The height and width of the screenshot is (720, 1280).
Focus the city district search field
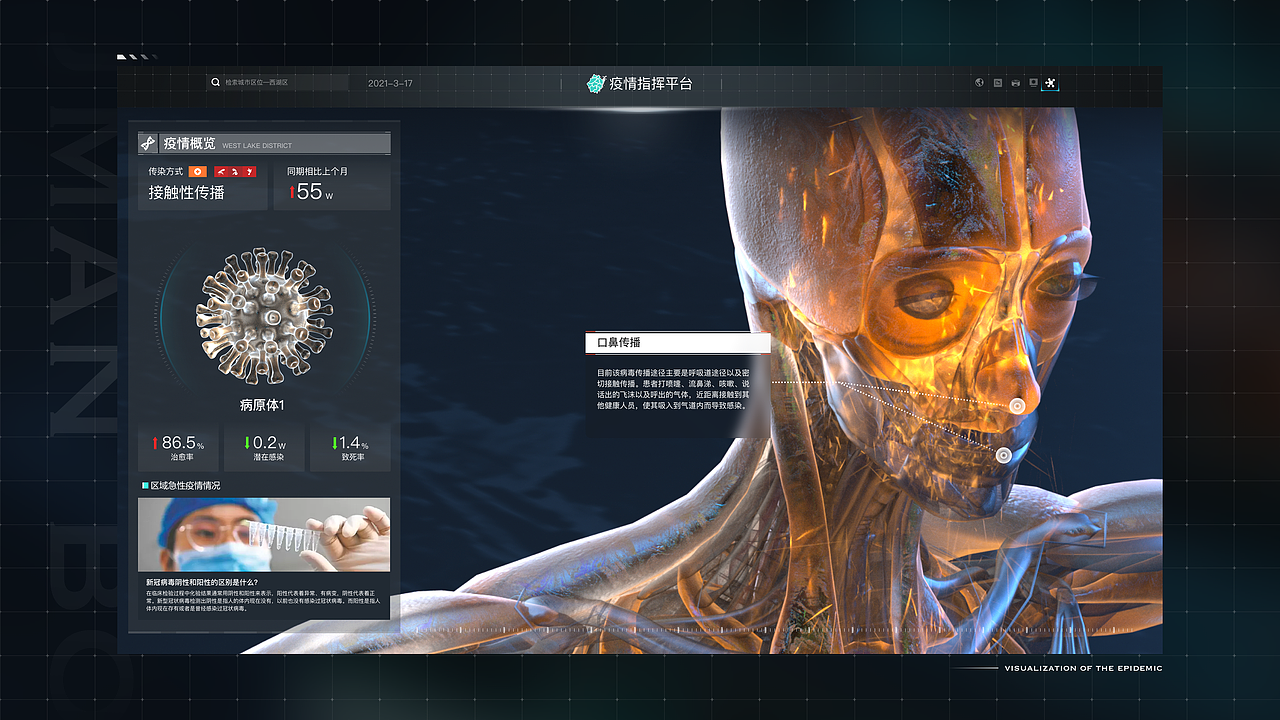[x=277, y=82]
